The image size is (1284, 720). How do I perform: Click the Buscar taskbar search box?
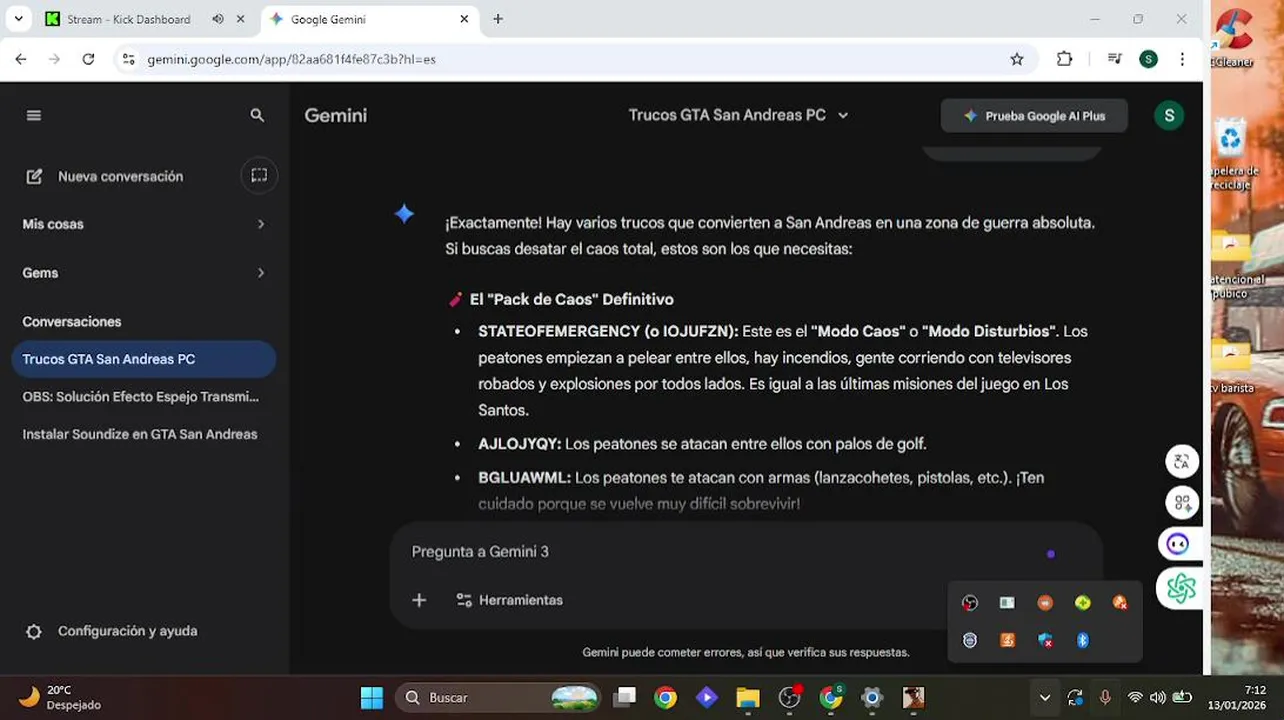(x=497, y=697)
